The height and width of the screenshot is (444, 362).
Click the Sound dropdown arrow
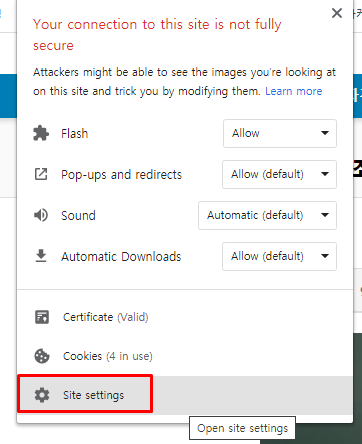tap(325, 215)
